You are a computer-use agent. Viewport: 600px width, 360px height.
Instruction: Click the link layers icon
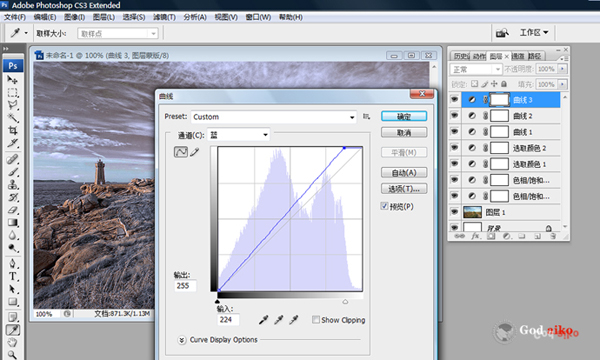point(460,236)
